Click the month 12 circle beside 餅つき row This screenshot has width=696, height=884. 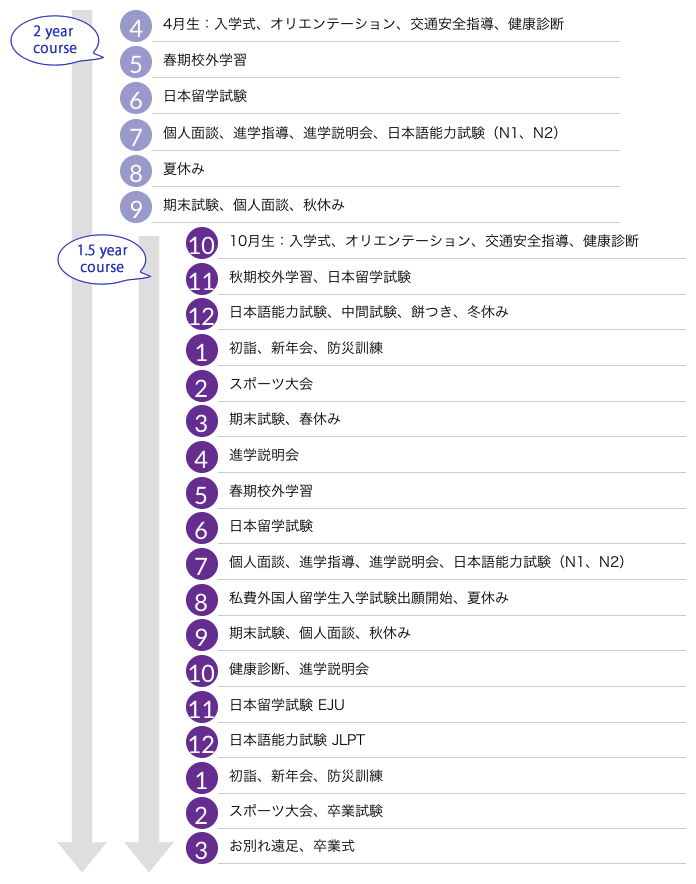(x=202, y=315)
